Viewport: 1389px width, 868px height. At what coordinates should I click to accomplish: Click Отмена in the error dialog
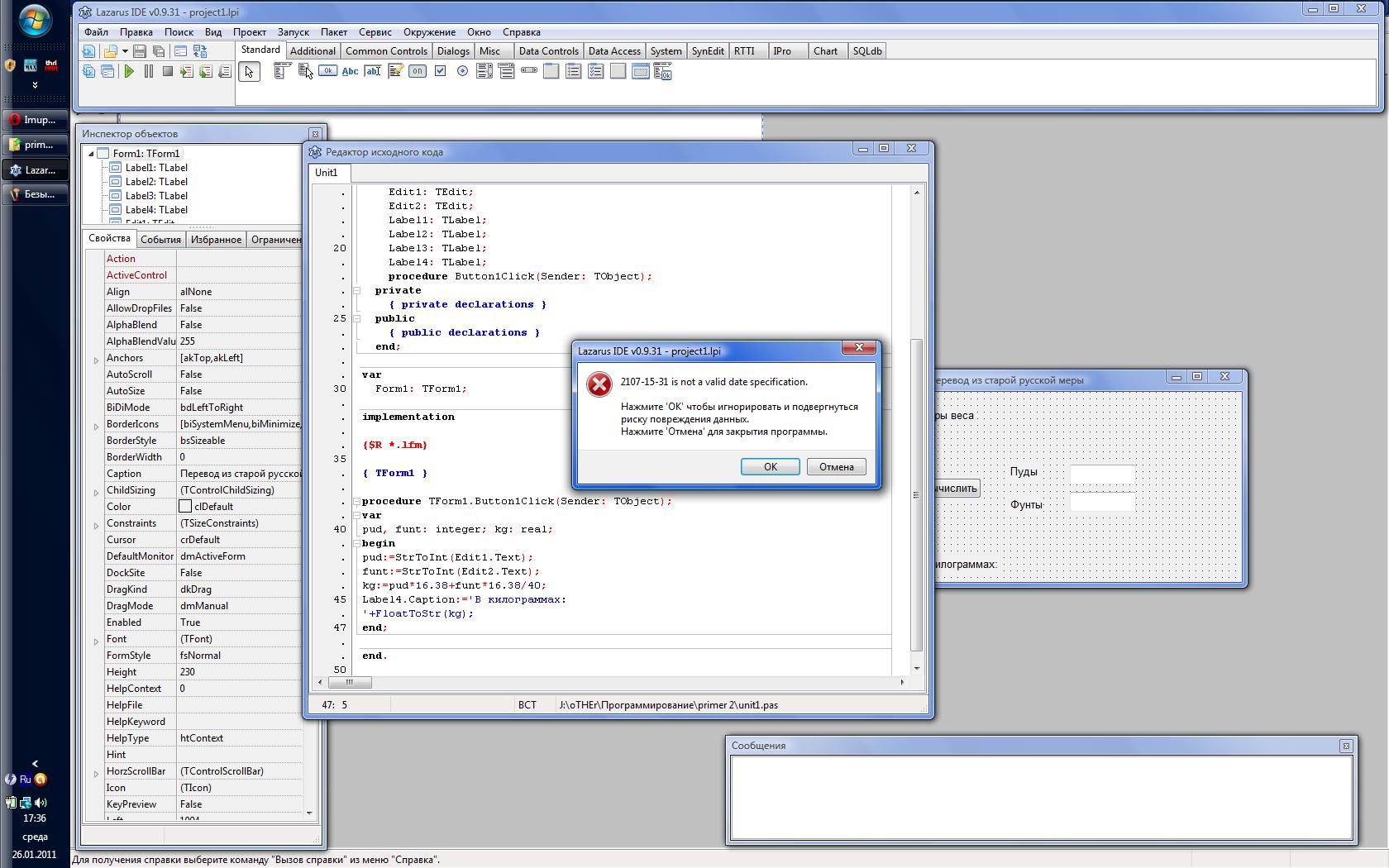click(x=837, y=466)
